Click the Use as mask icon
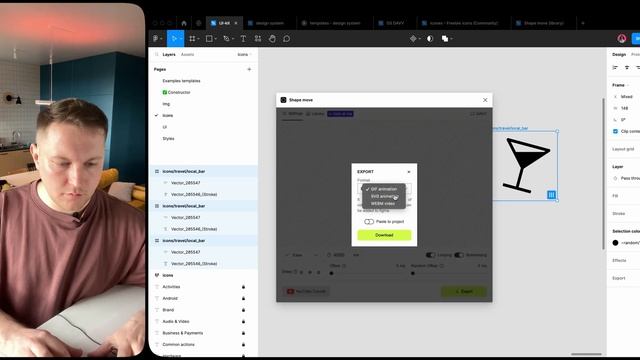 click(x=430, y=38)
